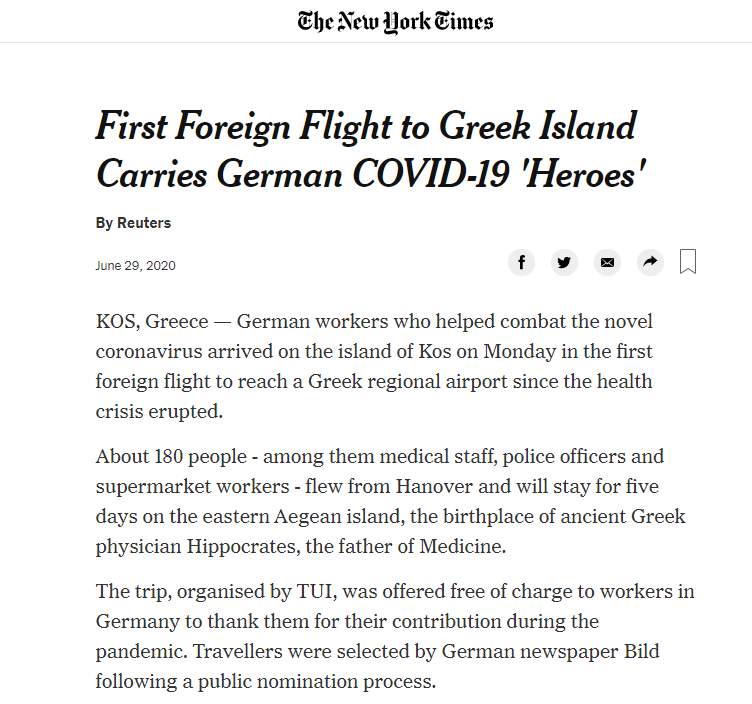This screenshot has width=752, height=704.
Task: Click the headline line 'First Foreign Flight to Greek Island'
Action: pos(366,126)
